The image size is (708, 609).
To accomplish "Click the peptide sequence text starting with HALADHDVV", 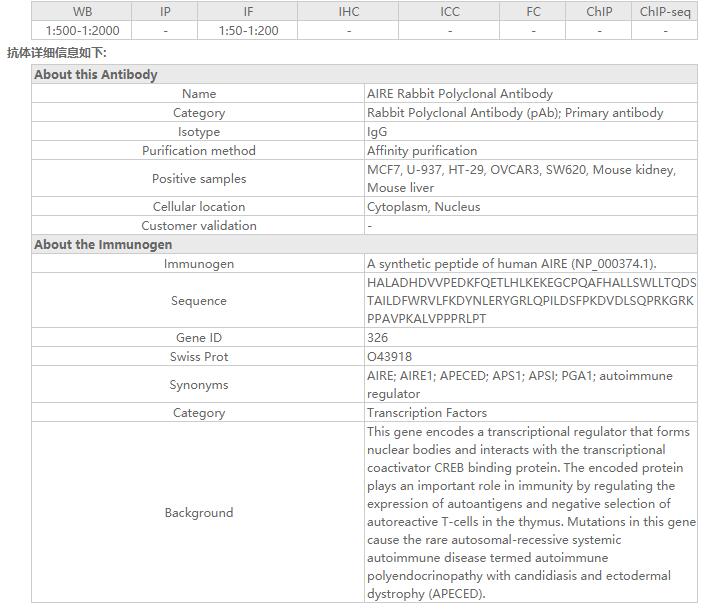I will click(531, 301).
